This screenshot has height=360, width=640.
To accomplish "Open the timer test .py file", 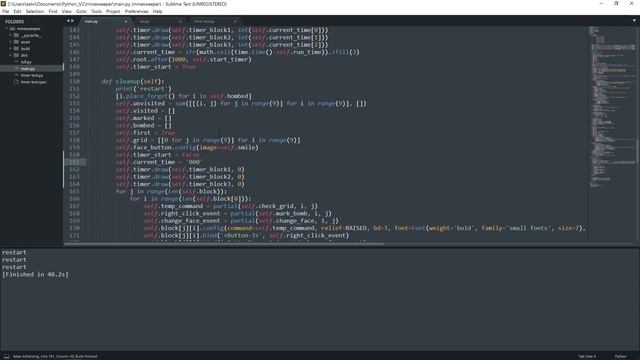I will [32, 76].
